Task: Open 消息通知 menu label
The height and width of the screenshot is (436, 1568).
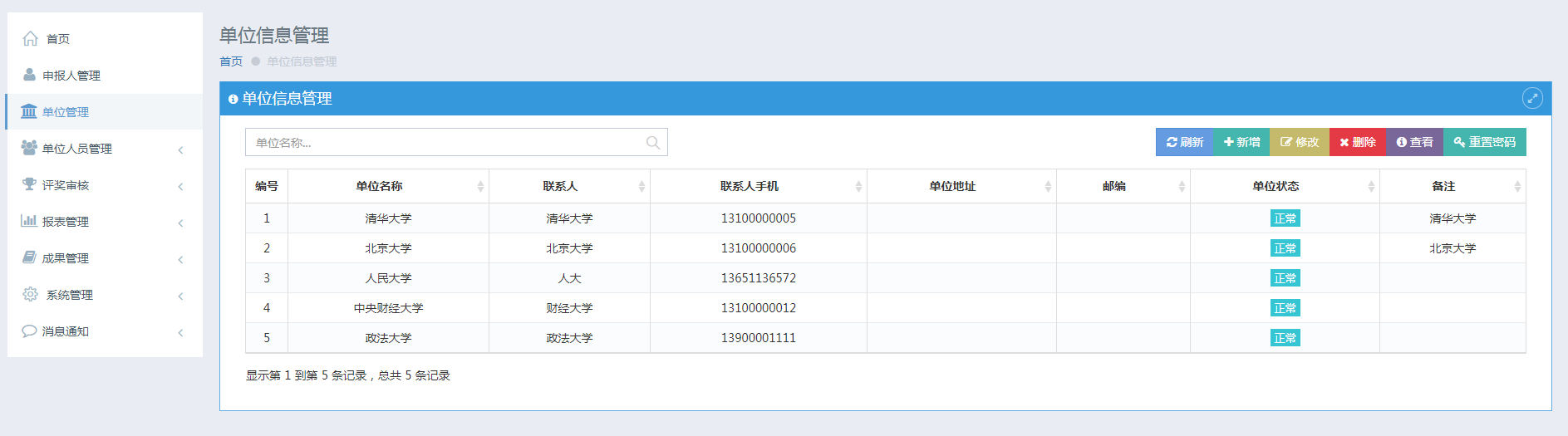Action: [x=66, y=331]
